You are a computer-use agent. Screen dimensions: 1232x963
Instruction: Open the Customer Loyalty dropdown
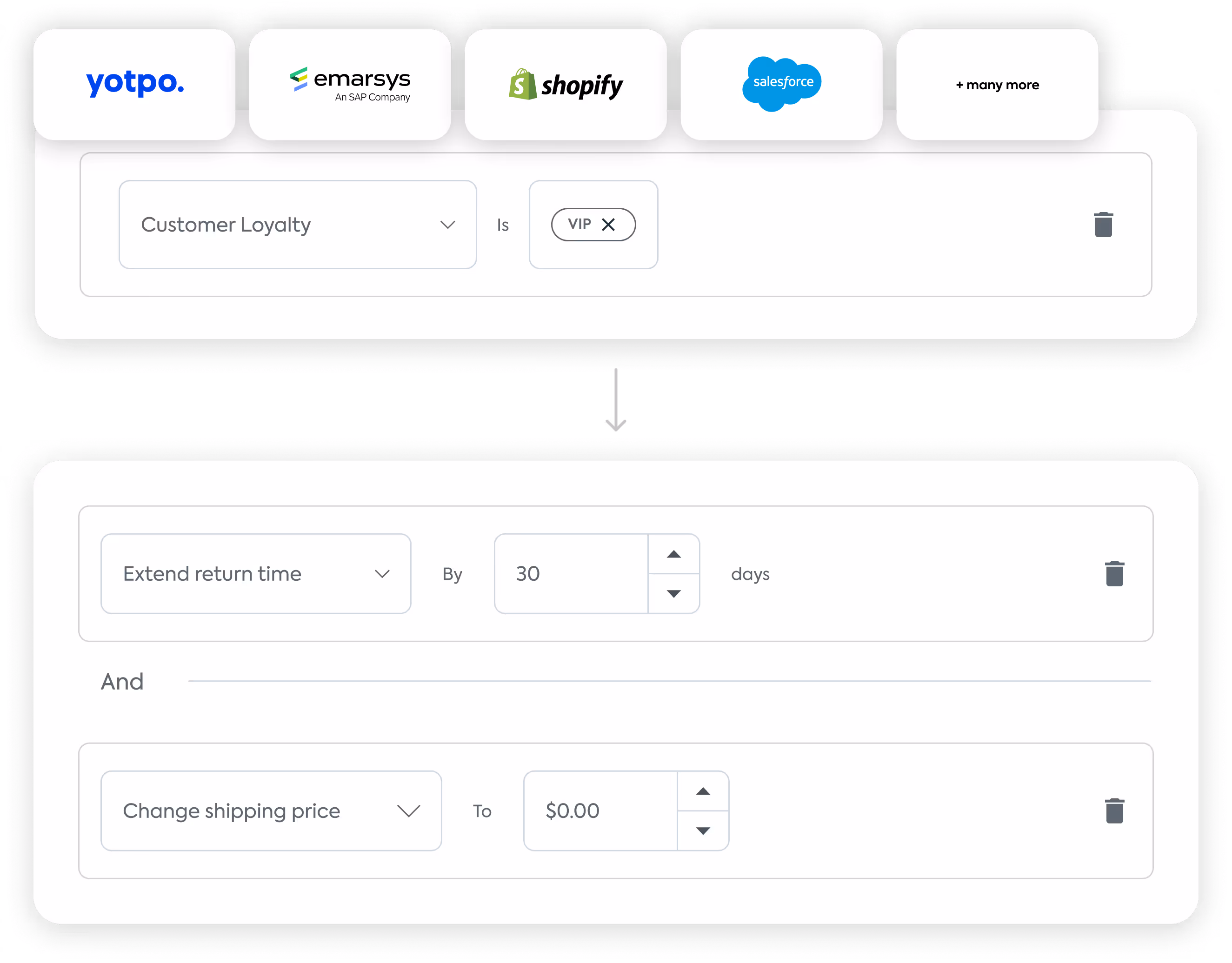(x=298, y=225)
